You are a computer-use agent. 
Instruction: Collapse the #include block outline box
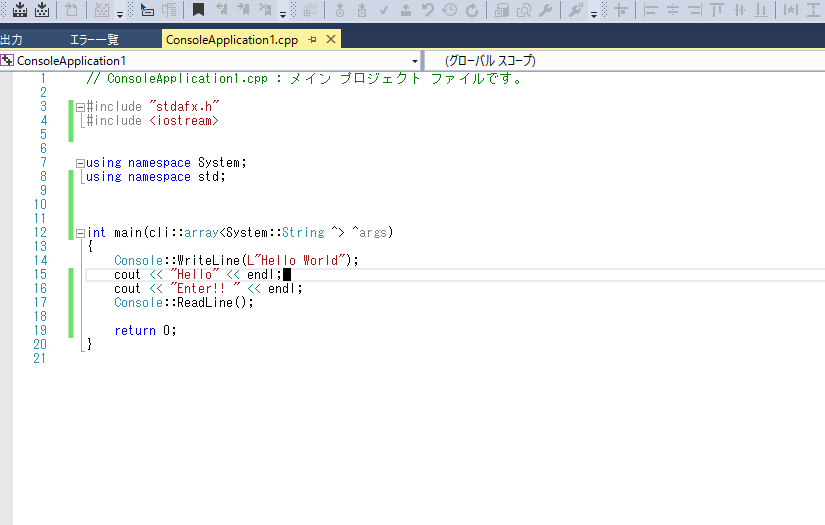click(x=80, y=107)
